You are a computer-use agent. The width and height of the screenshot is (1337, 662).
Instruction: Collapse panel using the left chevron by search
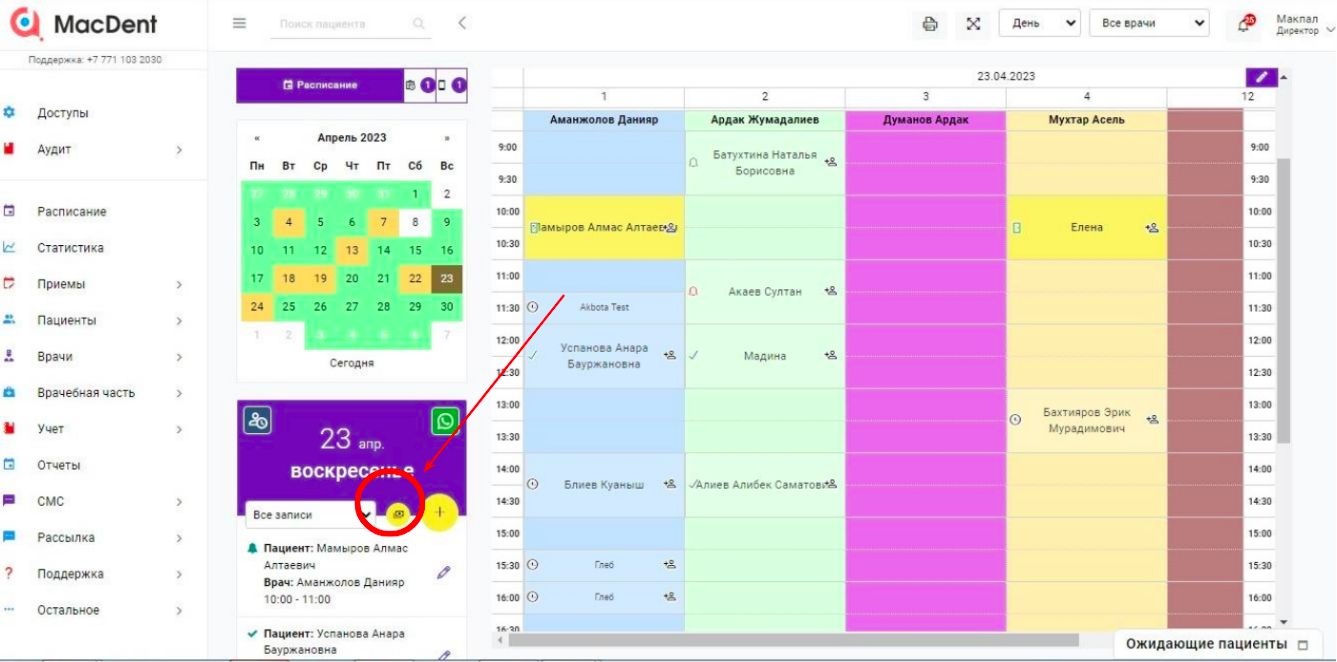[461, 23]
